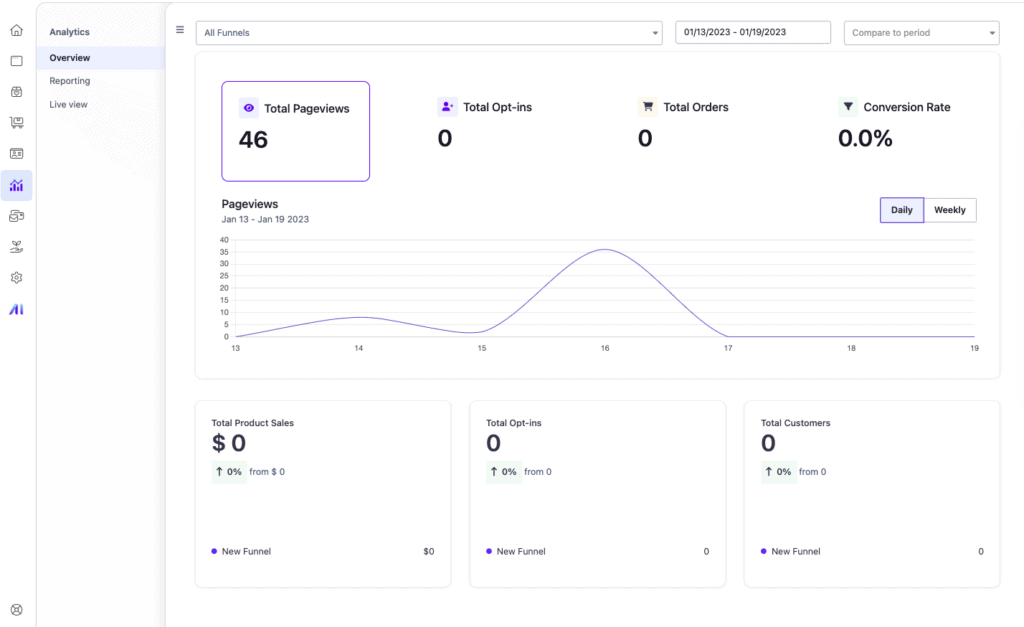
Task: Click the "from $ 0" text
Action: point(267,472)
